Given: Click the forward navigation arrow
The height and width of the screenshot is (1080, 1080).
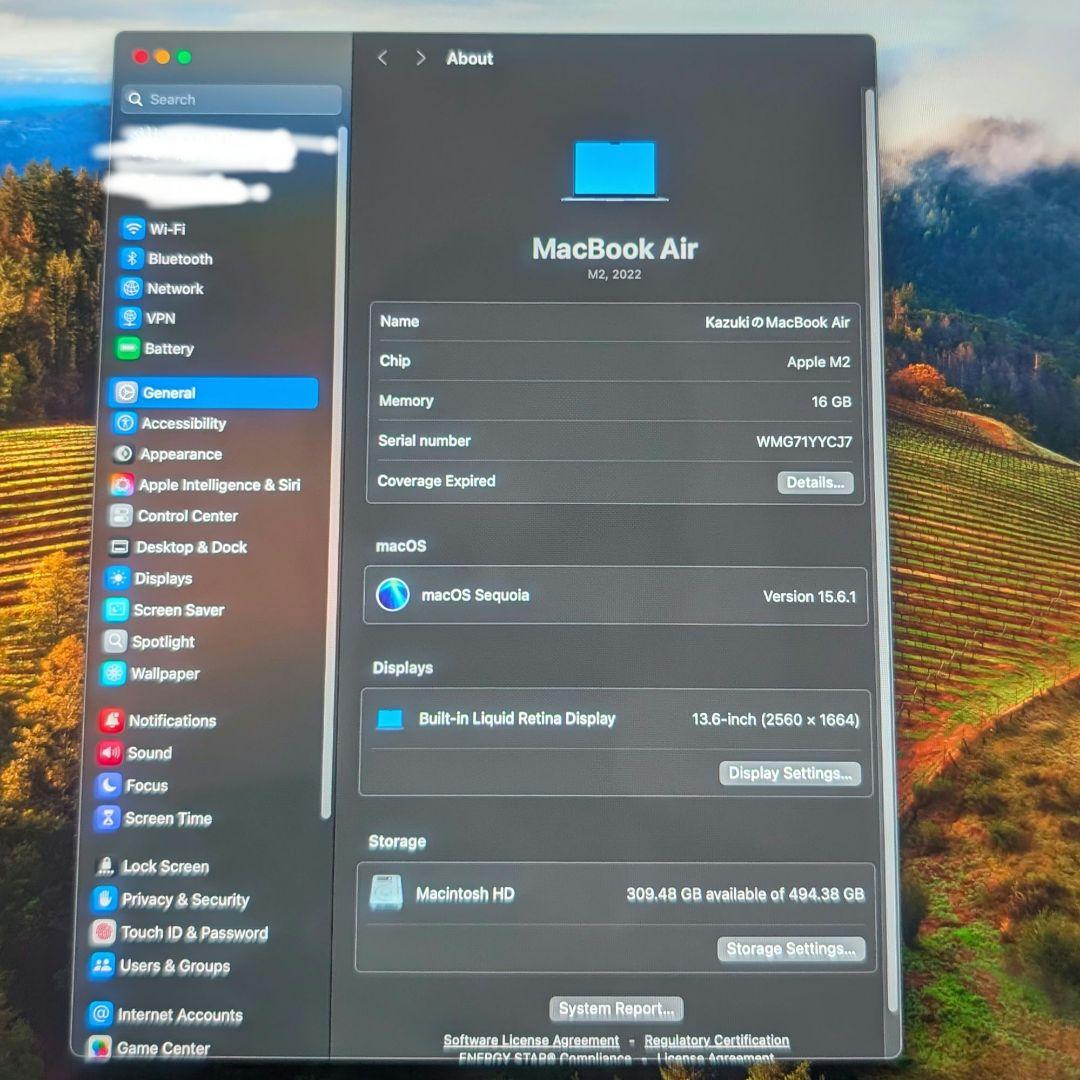Looking at the screenshot, I should [420, 58].
